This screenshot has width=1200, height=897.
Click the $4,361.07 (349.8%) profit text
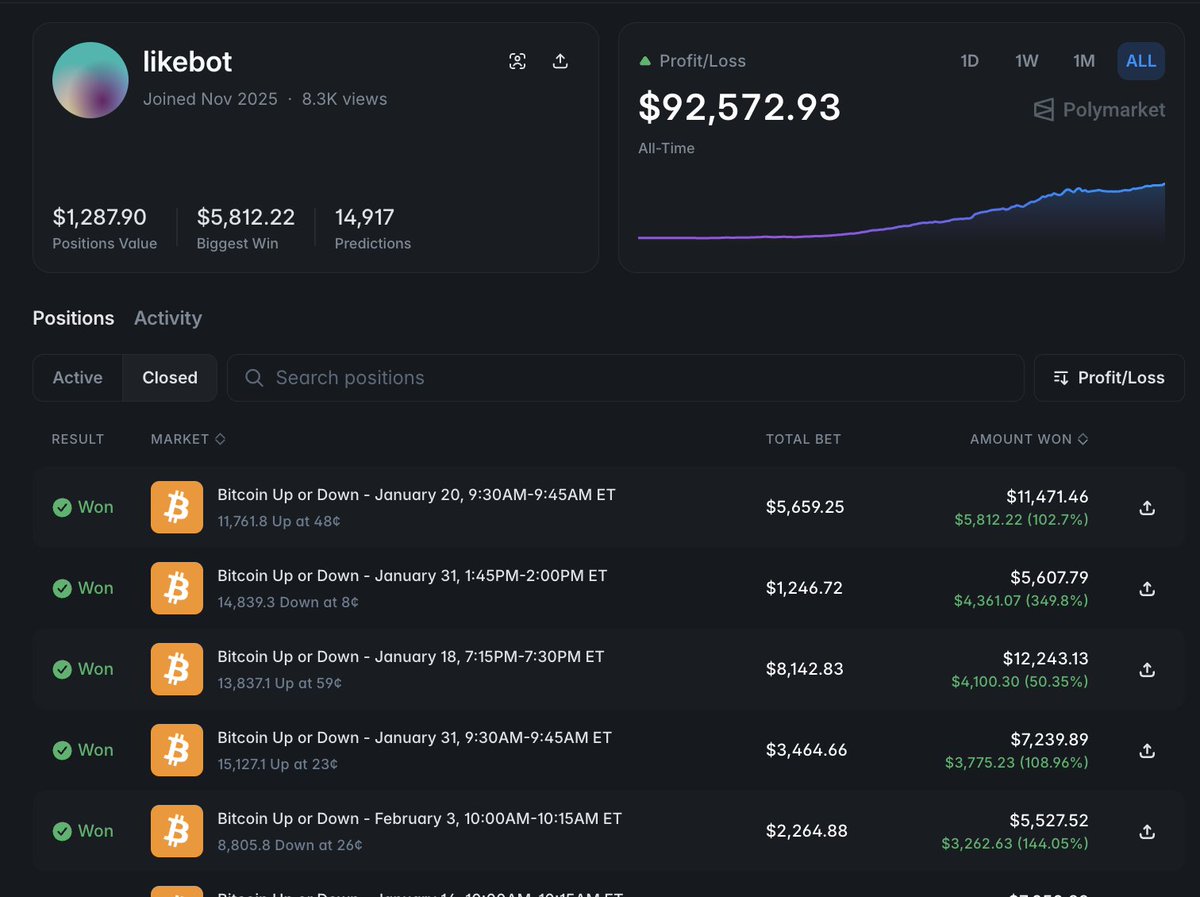point(1021,601)
